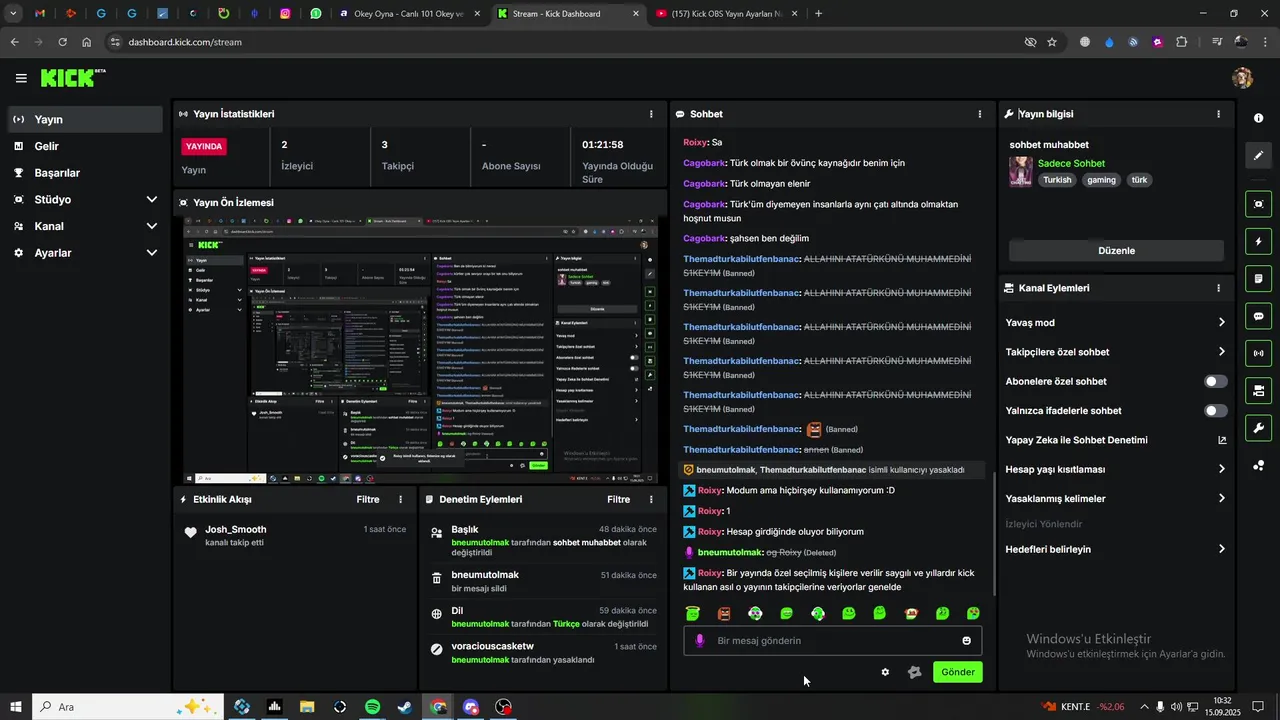Image resolution: width=1280 pixels, height=720 pixels.
Task: Click the wrench icon in right sidebar
Action: 1258,428
